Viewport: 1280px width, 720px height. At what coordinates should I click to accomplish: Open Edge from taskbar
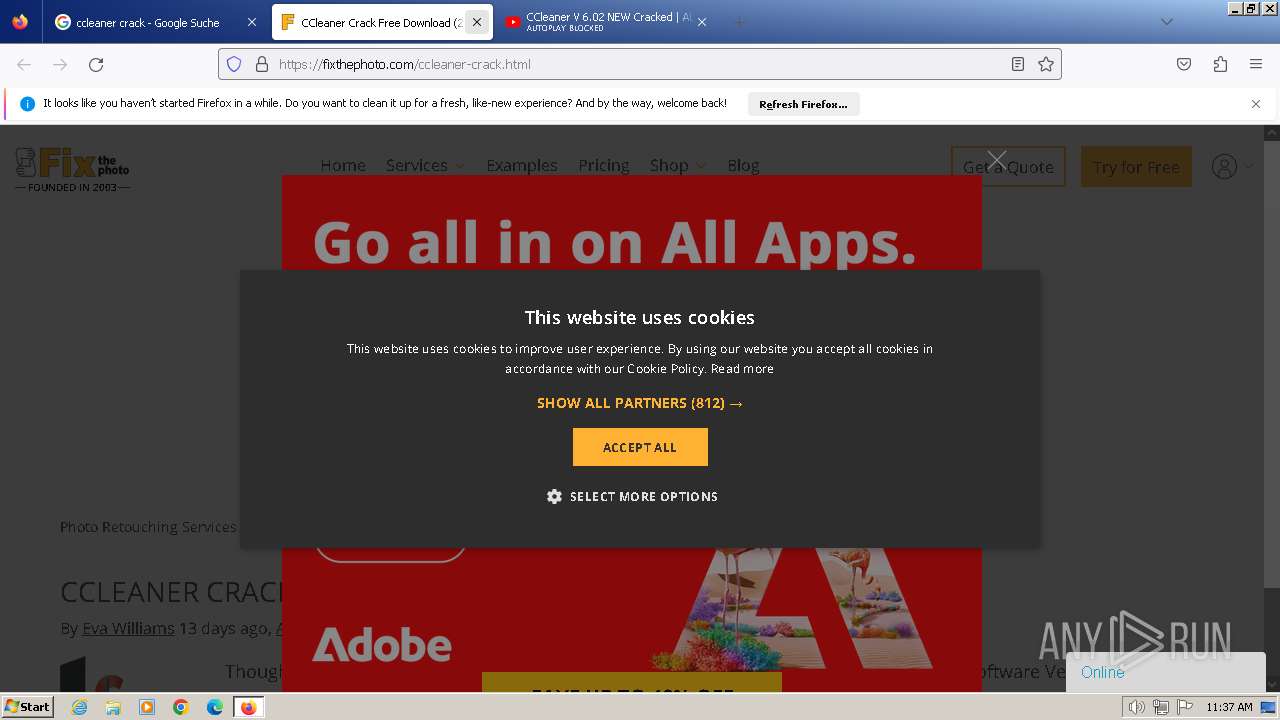click(x=215, y=707)
